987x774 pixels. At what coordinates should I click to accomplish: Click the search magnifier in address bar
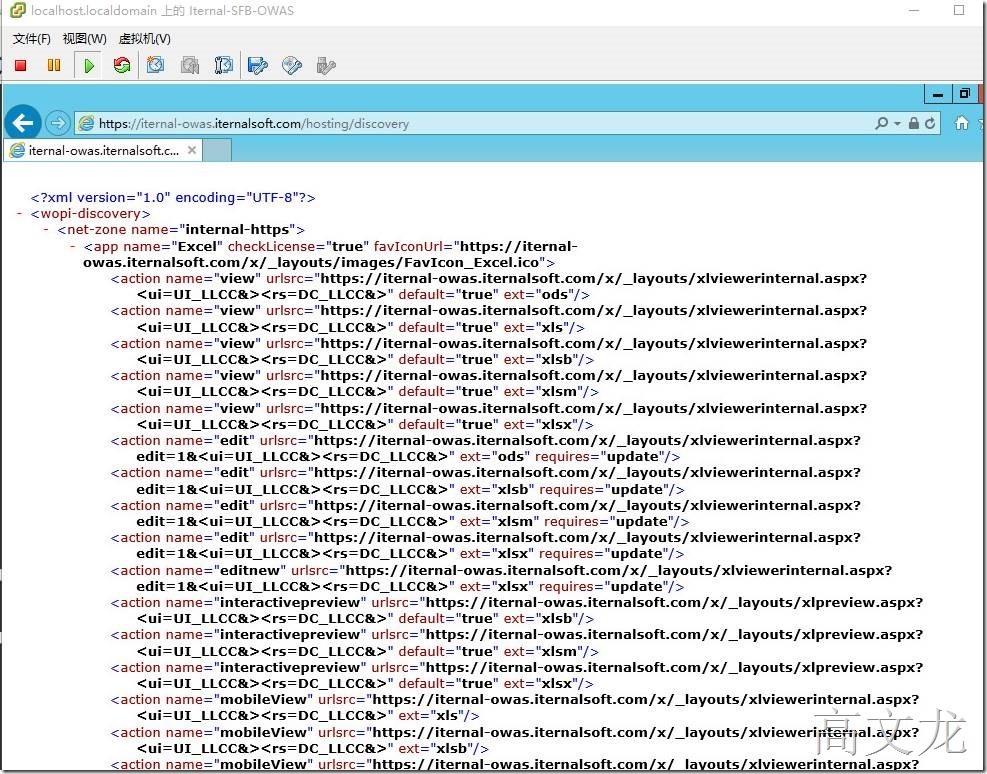tap(882, 123)
